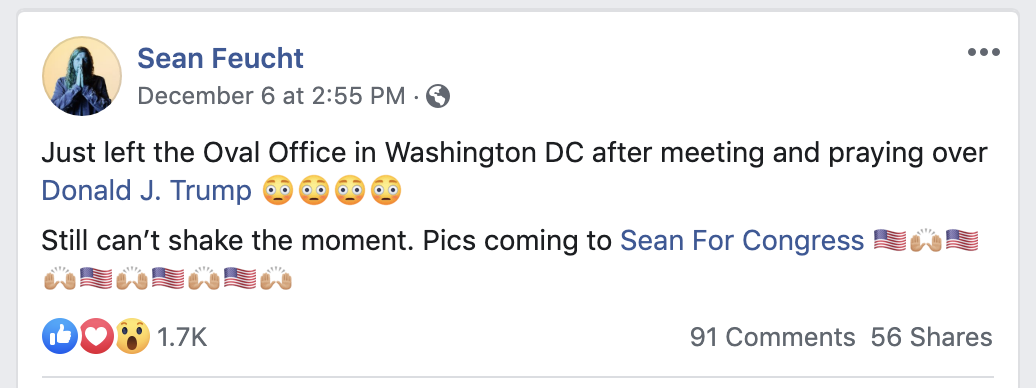
Task: Click the first flushed face emoji after Trump
Action: [x=278, y=192]
